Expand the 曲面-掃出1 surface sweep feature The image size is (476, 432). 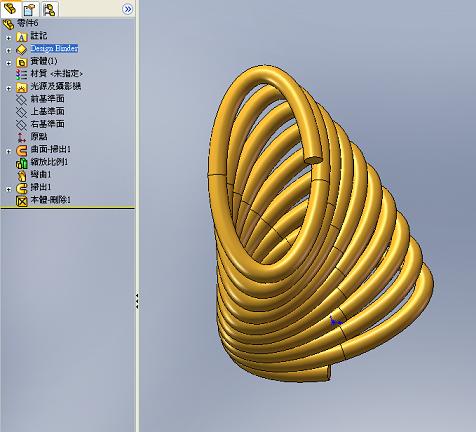(x=8, y=151)
